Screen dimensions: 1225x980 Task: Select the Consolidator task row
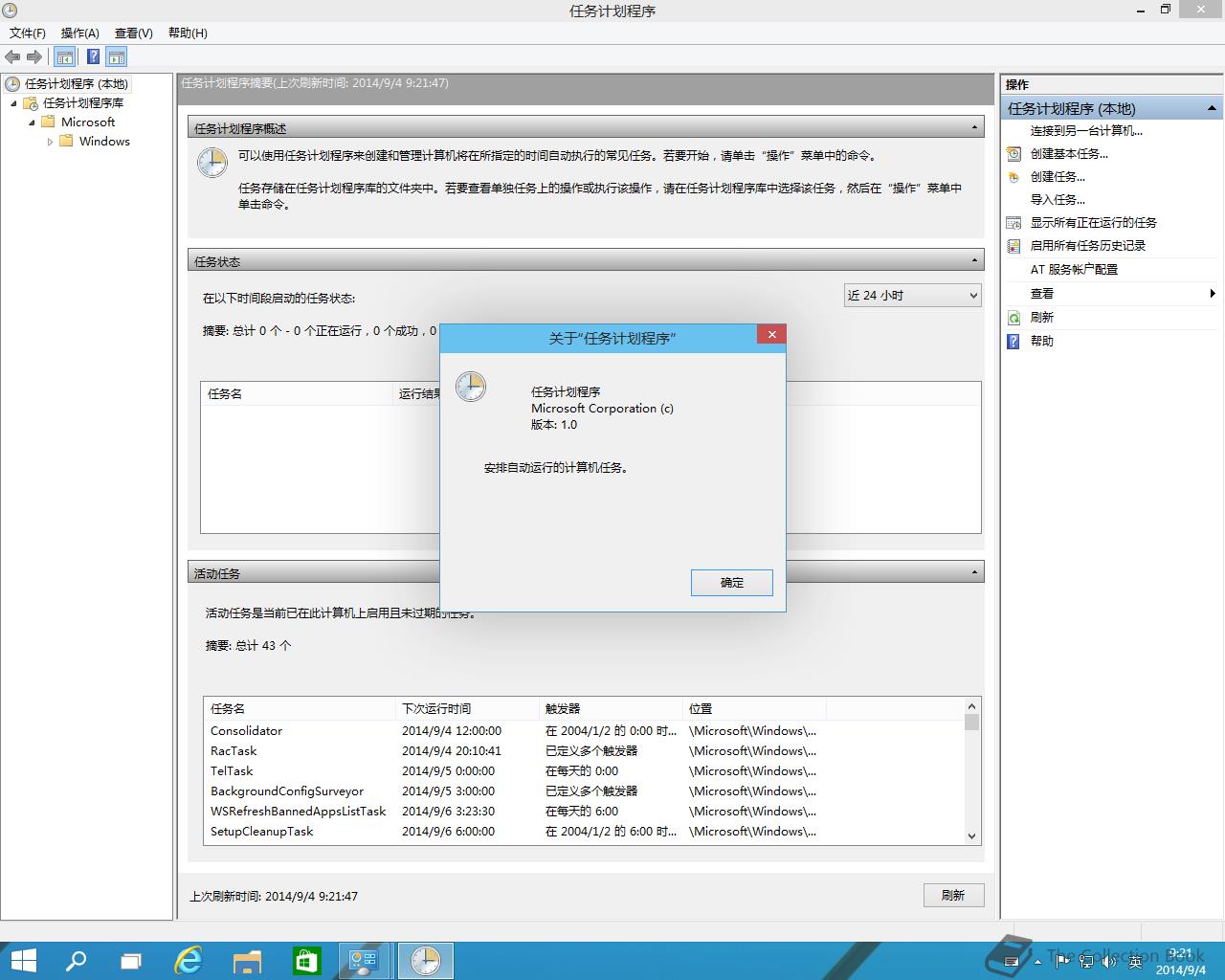(584, 731)
